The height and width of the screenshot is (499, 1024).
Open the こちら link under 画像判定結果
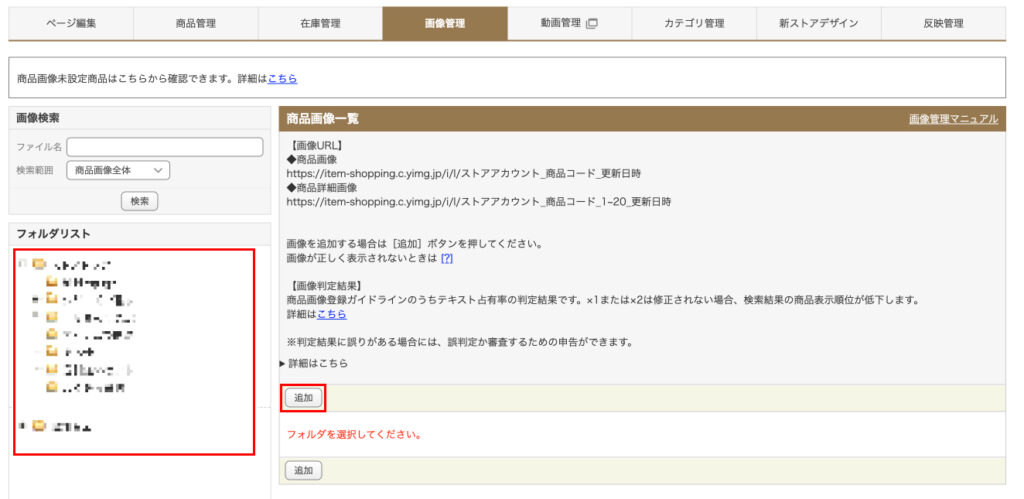(x=332, y=314)
